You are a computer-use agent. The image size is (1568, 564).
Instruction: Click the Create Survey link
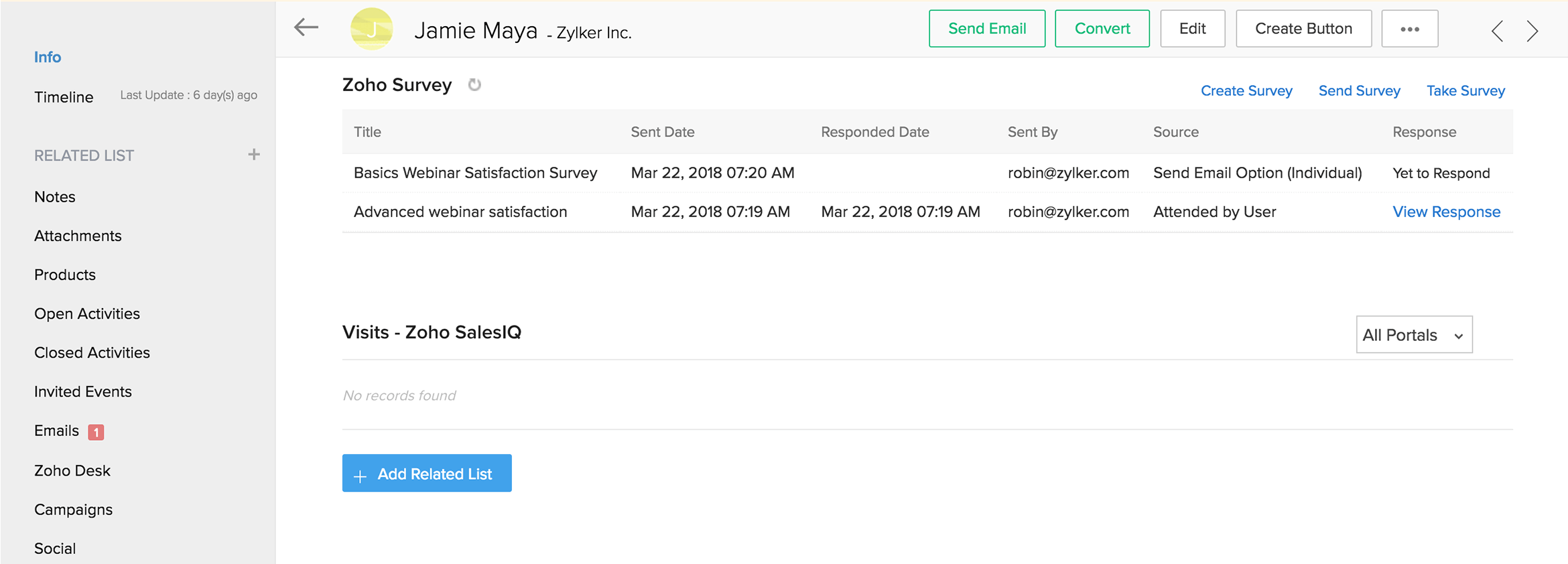point(1246,90)
